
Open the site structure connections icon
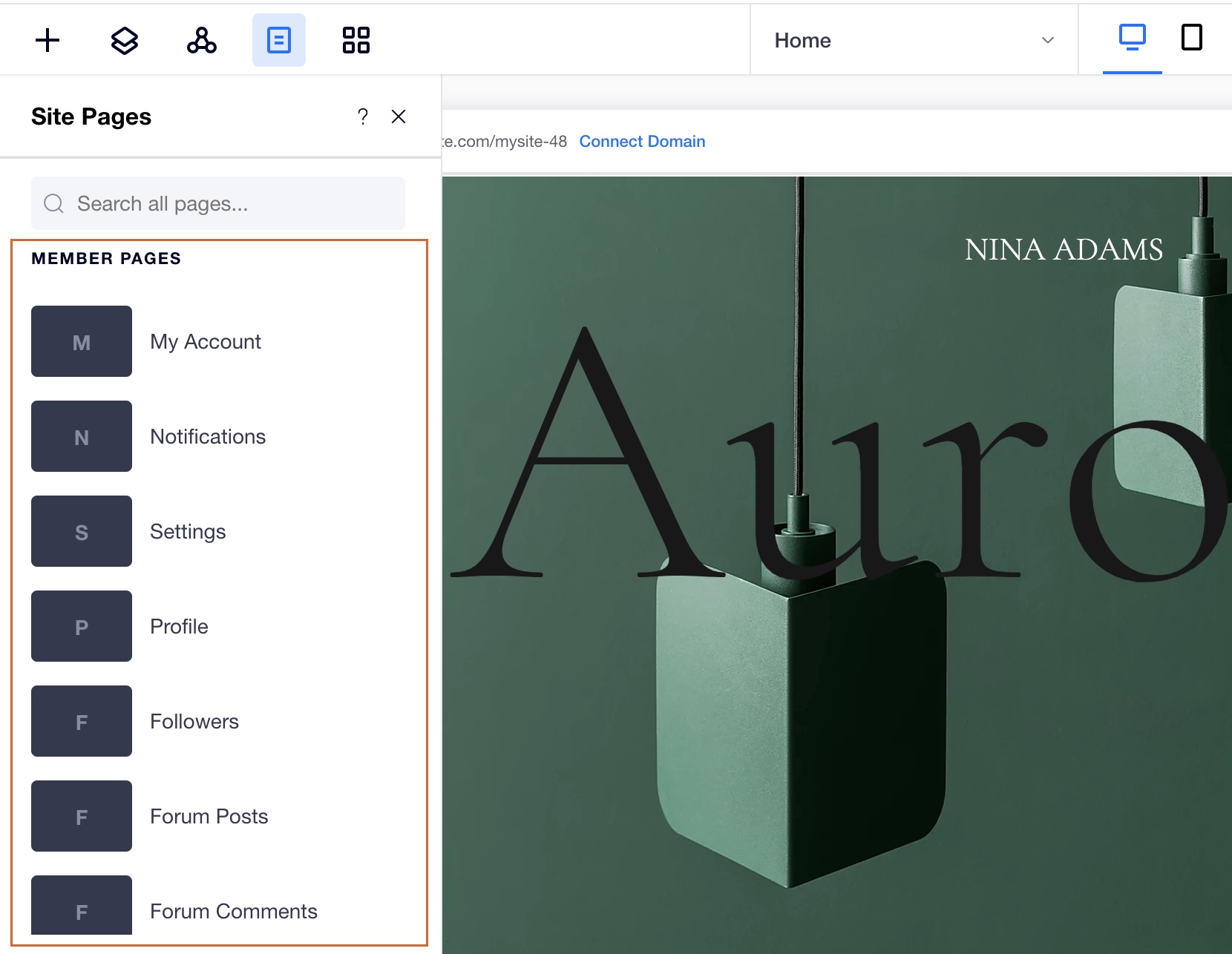pos(202,40)
